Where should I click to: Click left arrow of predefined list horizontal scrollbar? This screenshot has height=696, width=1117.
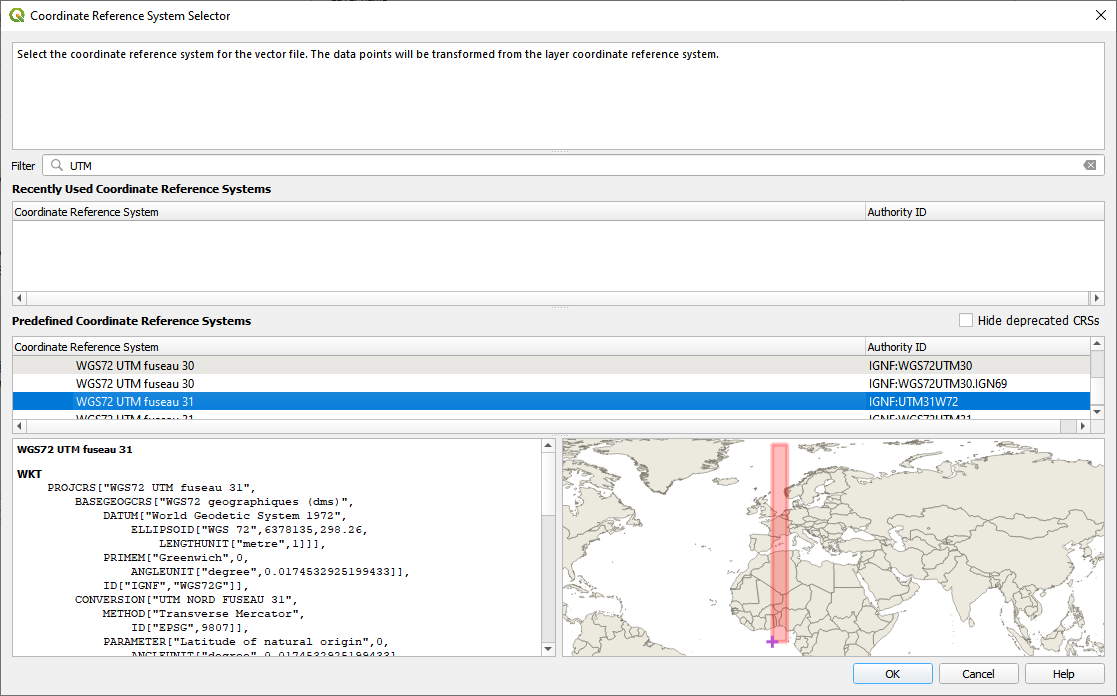(x=19, y=426)
